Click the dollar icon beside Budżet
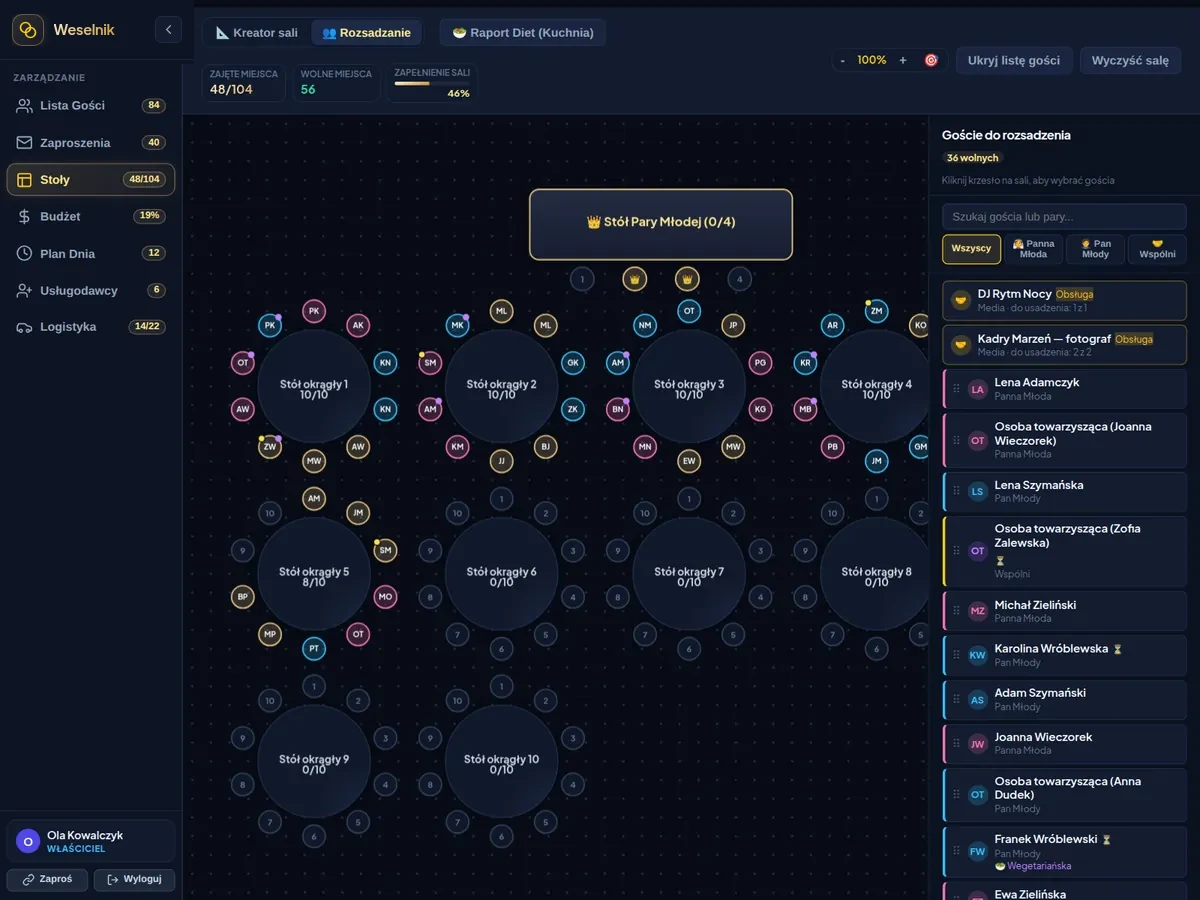Image resolution: width=1200 pixels, height=900 pixels. [x=25, y=216]
